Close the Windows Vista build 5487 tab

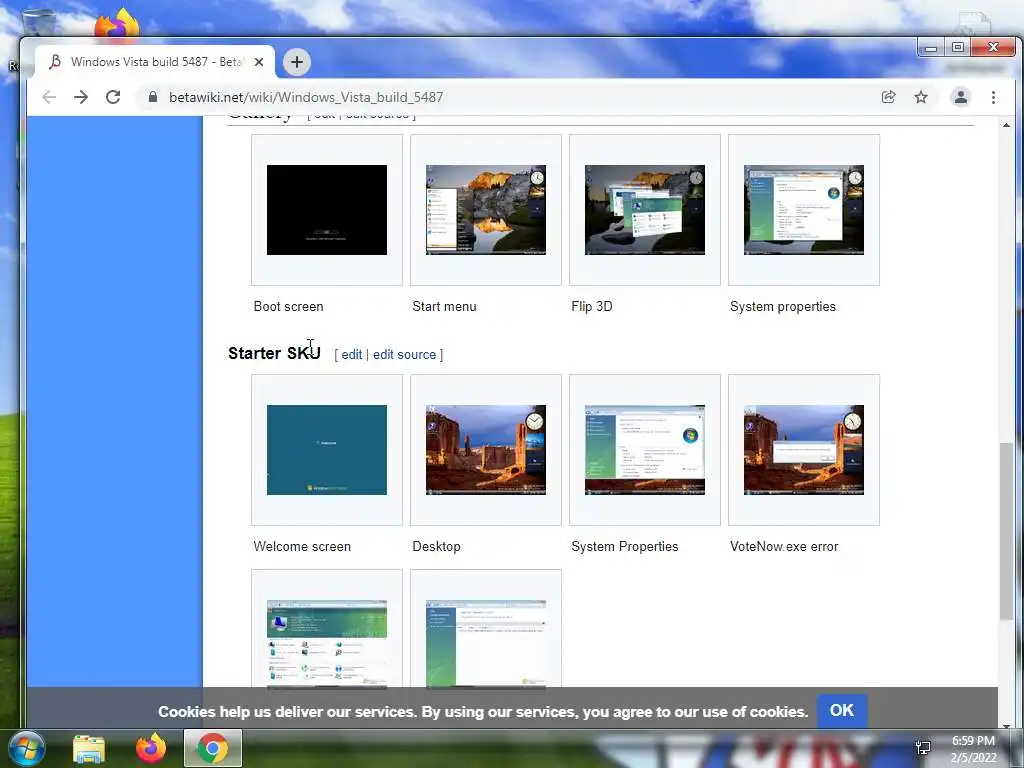point(259,62)
